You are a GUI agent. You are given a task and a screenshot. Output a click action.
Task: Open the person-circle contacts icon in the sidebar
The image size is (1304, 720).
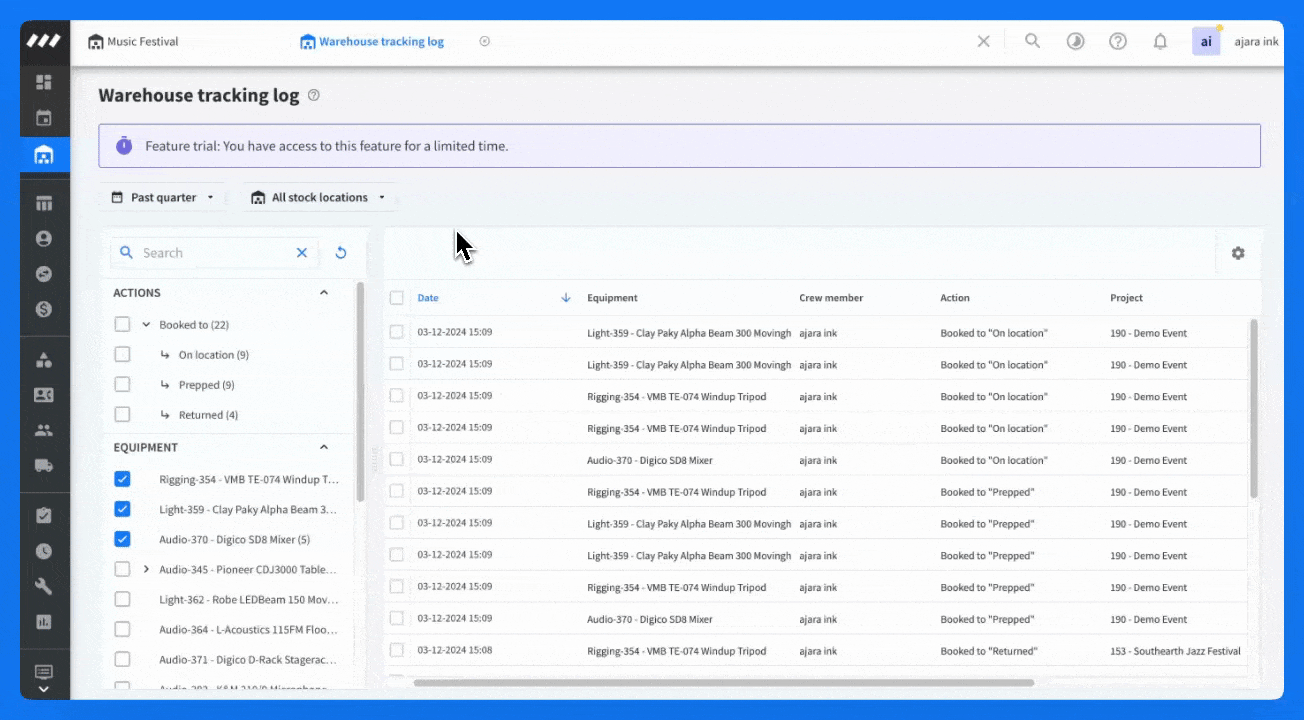44,239
